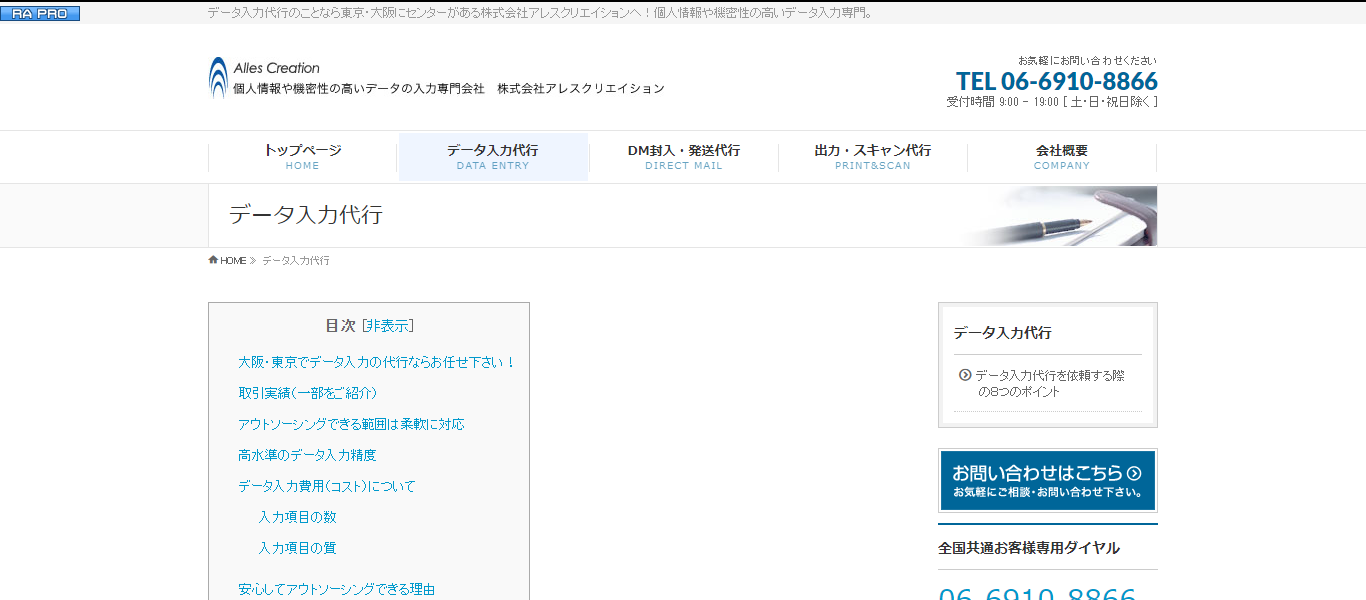Click the データ入力代行 breadcrumb text
This screenshot has height=600, width=1366.
coord(296,260)
